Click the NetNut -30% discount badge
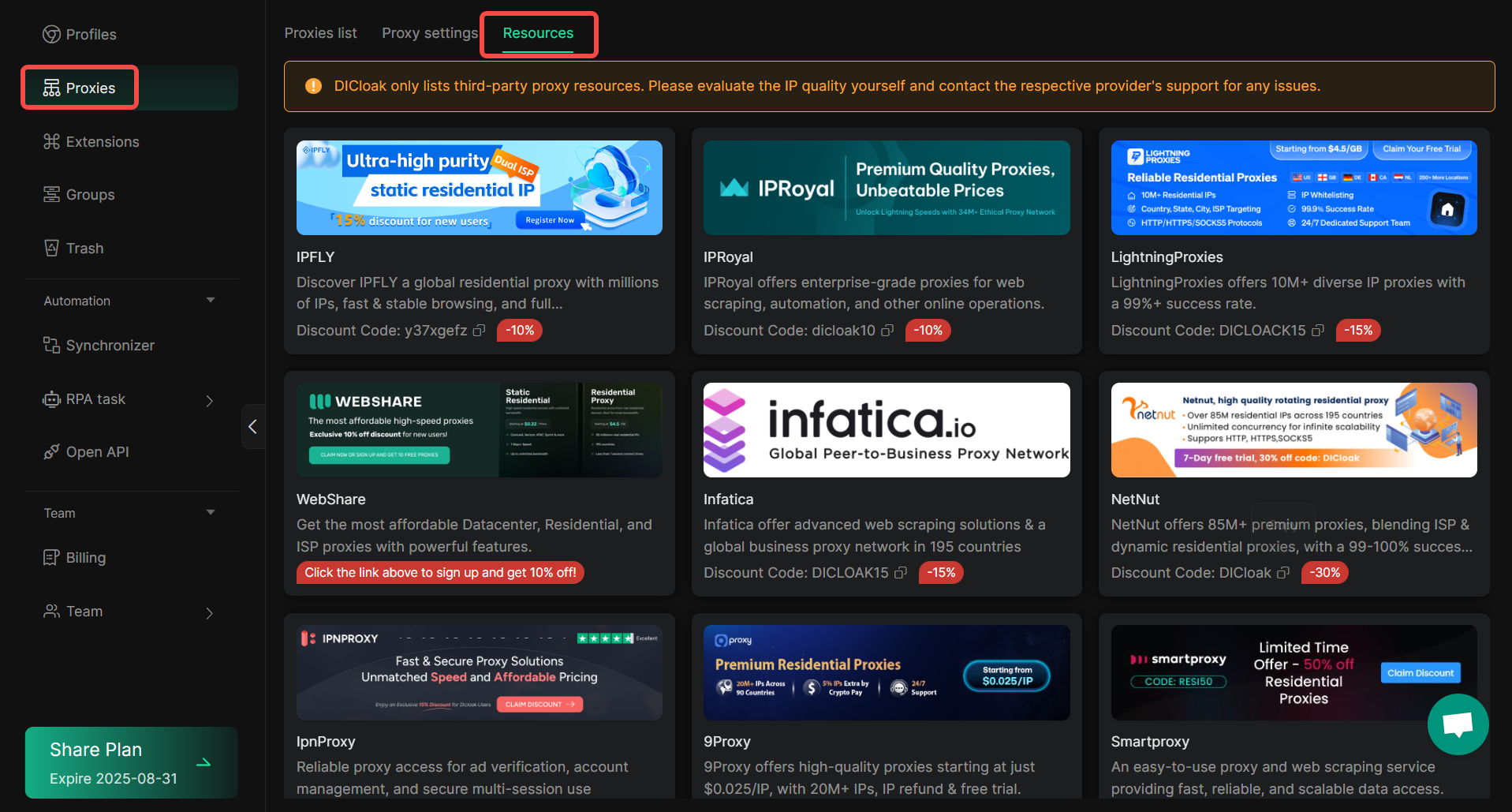The image size is (1512, 812). click(x=1326, y=573)
